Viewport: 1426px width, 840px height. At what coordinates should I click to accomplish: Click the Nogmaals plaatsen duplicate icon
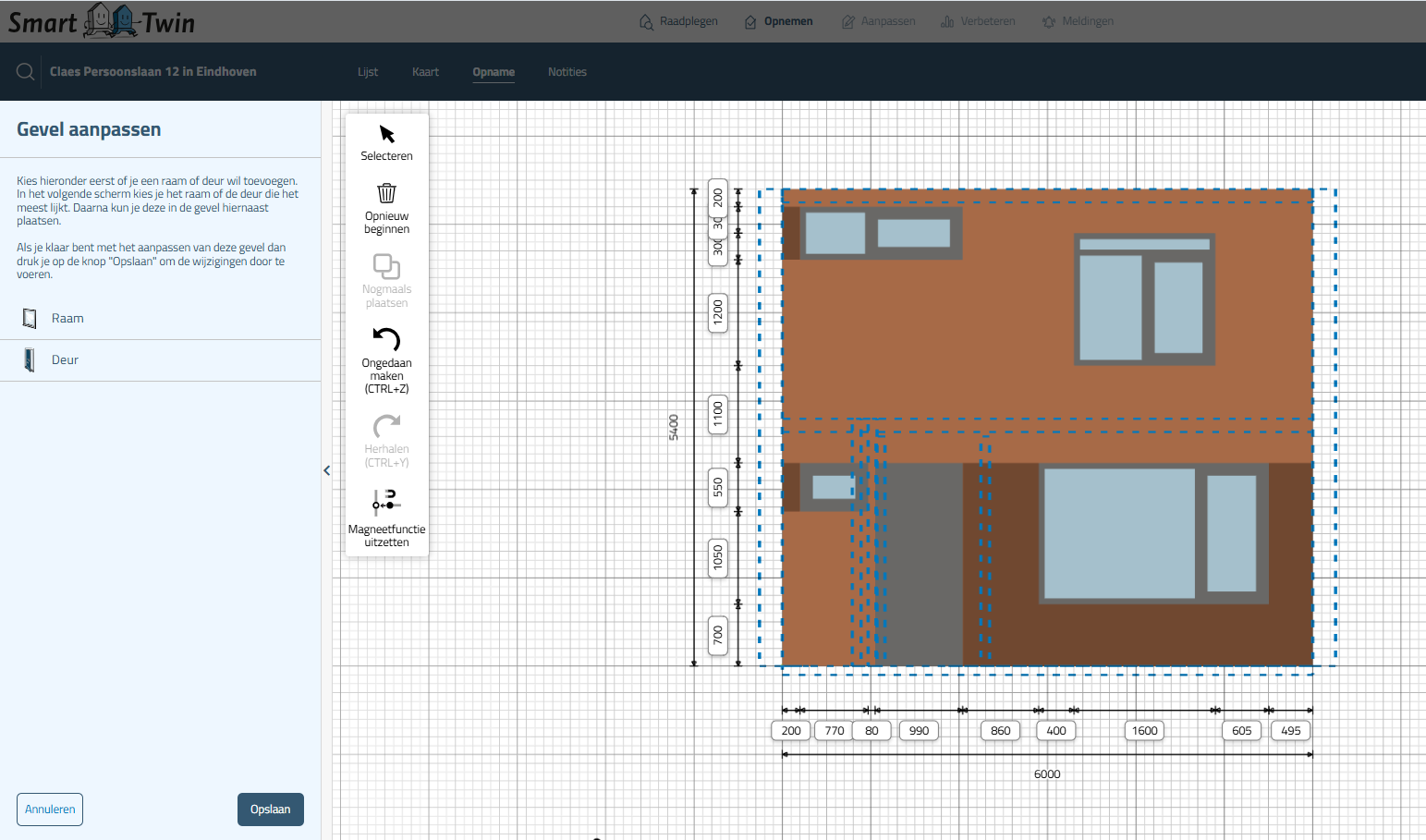386,266
